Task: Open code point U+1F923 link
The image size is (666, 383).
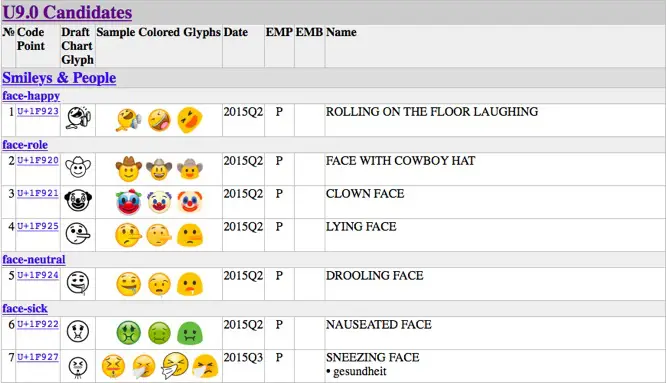Action: (38, 111)
